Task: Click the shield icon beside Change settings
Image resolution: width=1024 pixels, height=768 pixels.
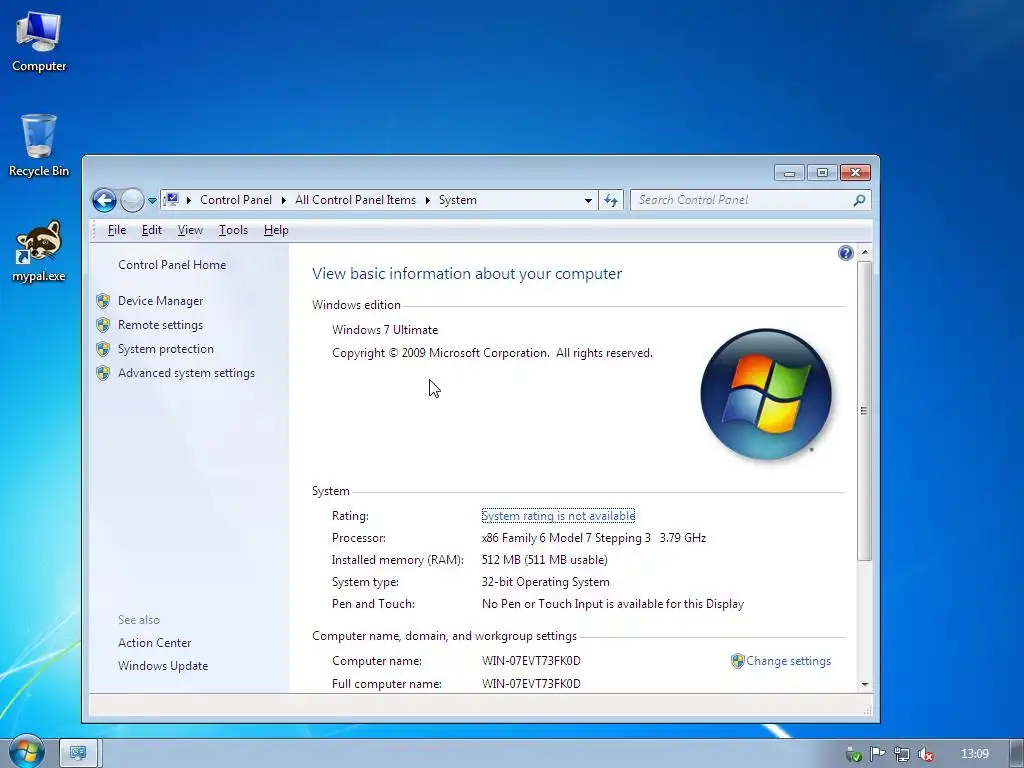Action: pos(737,661)
